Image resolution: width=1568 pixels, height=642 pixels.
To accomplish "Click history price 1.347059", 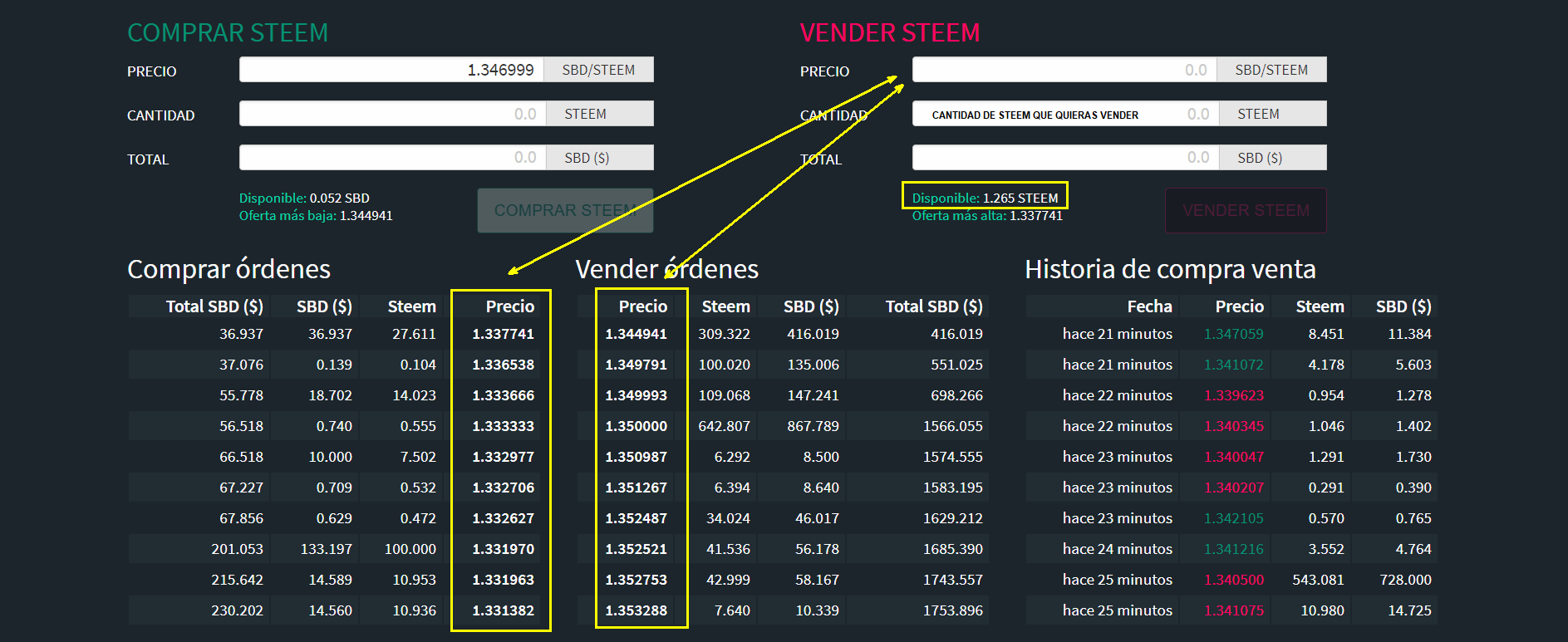I will pos(1234,334).
